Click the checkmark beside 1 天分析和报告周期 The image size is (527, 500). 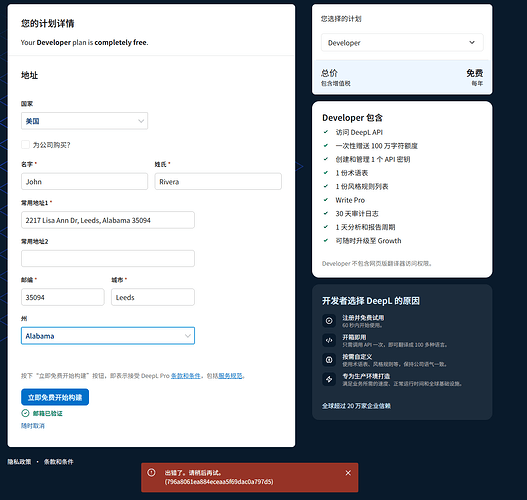click(326, 227)
